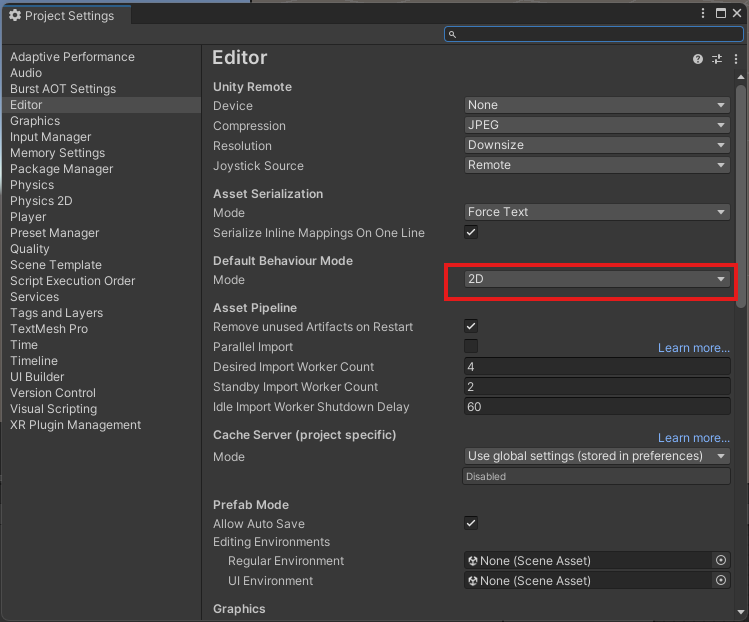Image resolution: width=749 pixels, height=622 pixels.
Task: Open the Editor section kebab menu
Action: (736, 59)
